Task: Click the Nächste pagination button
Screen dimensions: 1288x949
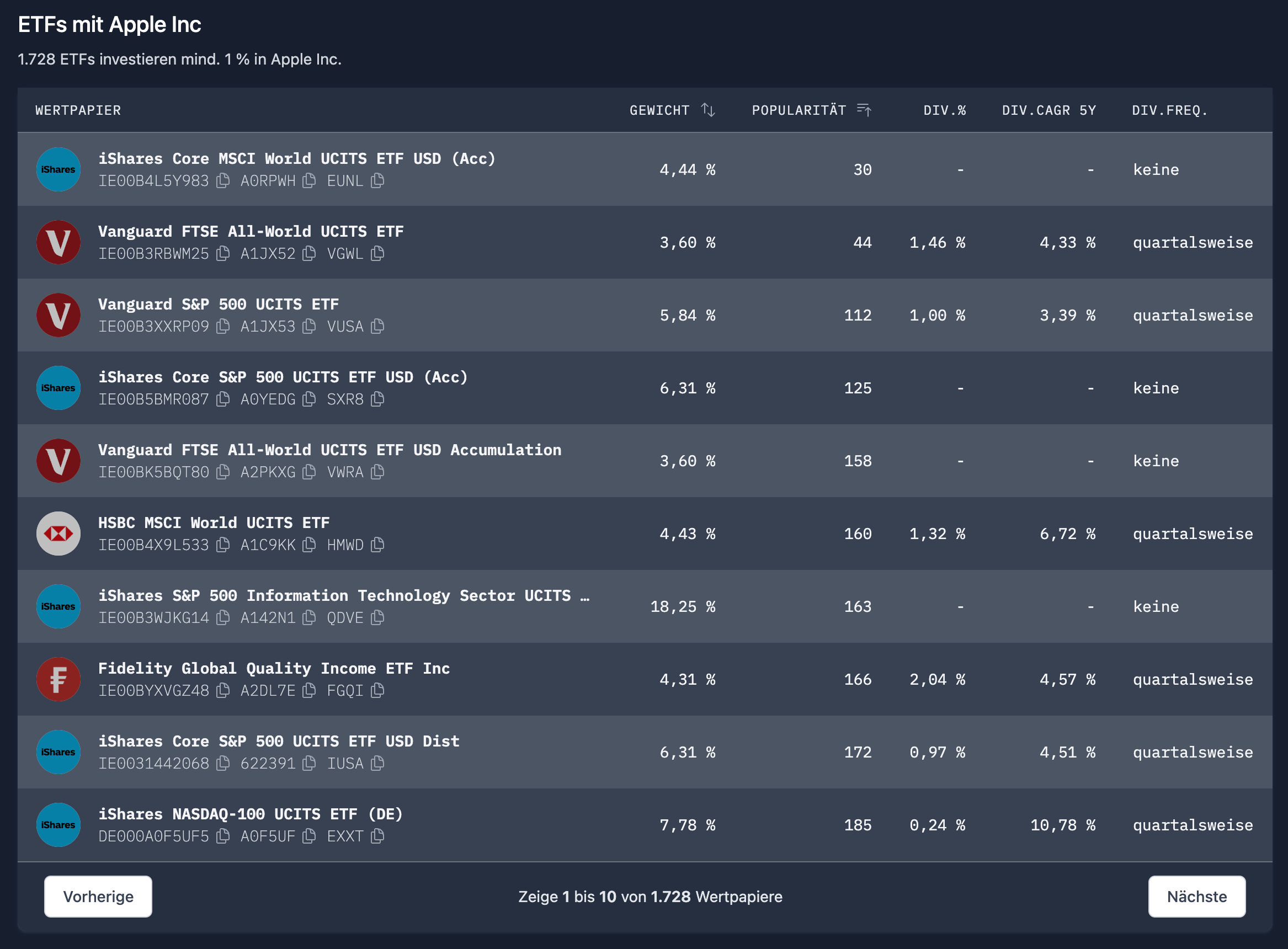Action: (1197, 896)
